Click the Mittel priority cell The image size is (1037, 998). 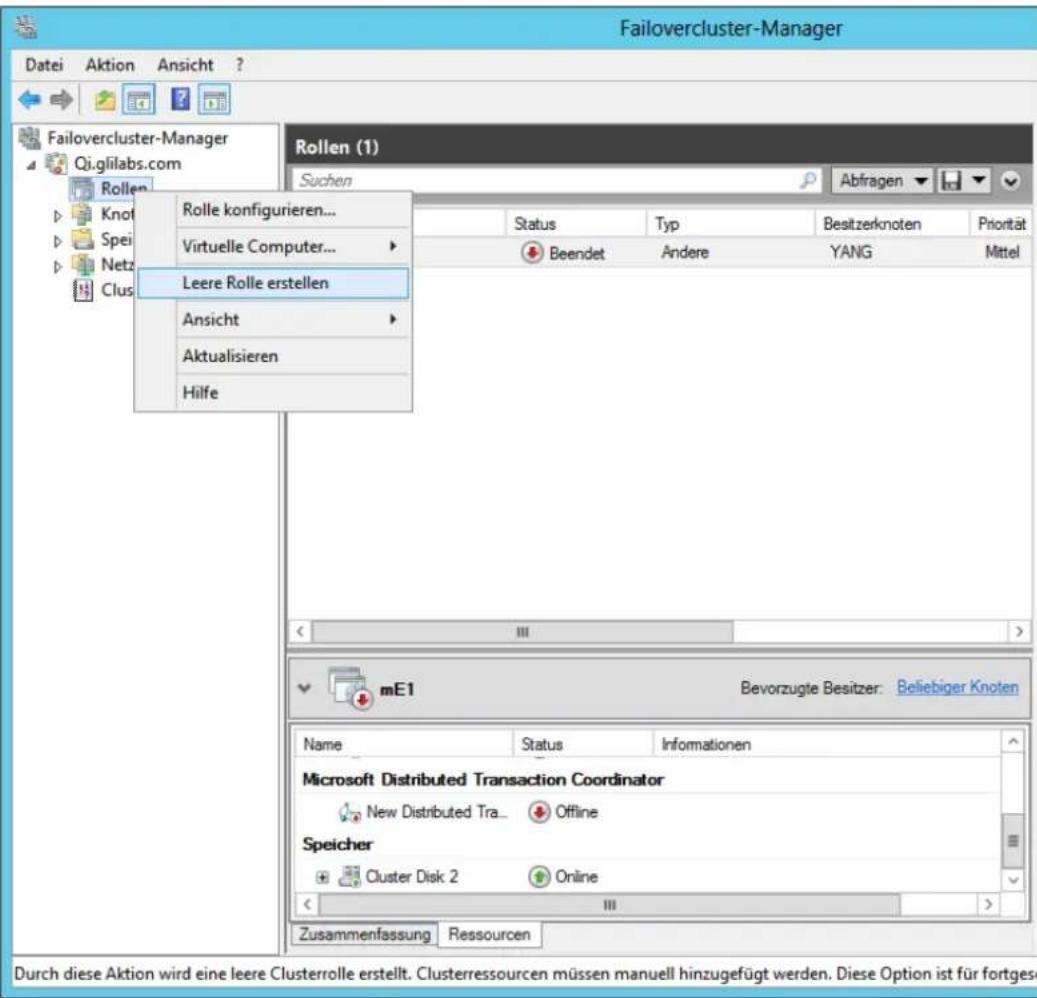point(1002,252)
